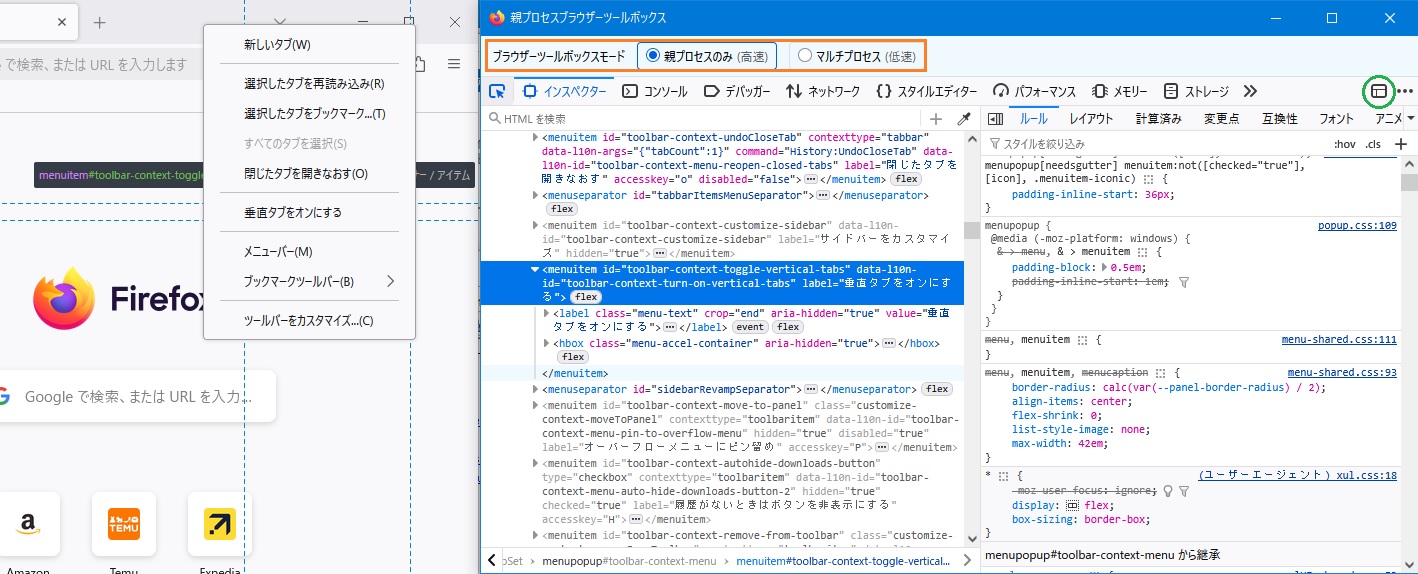
Task: Expand the sidebarRevampSeparator menuseparator node
Action: [535, 389]
